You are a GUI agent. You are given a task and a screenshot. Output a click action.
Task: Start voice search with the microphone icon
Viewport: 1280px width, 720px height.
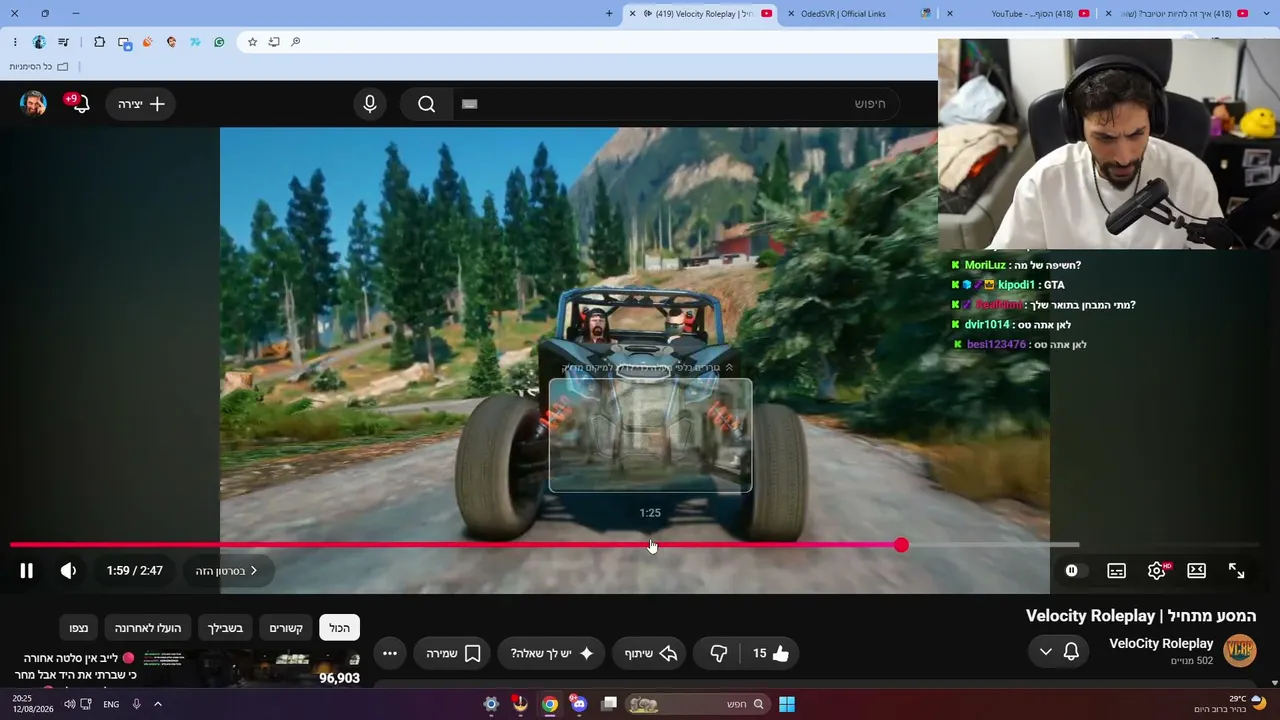pyautogui.click(x=370, y=104)
